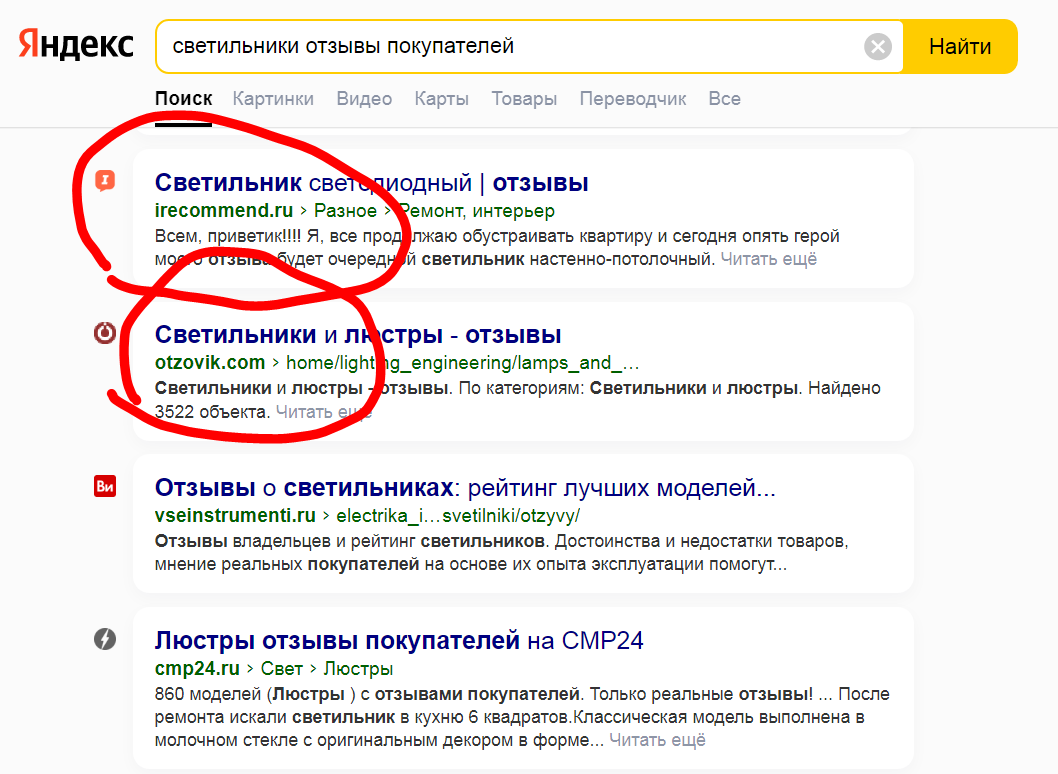Click the otzovik.com favicon icon
The height and width of the screenshot is (774, 1058).
[x=105, y=333]
